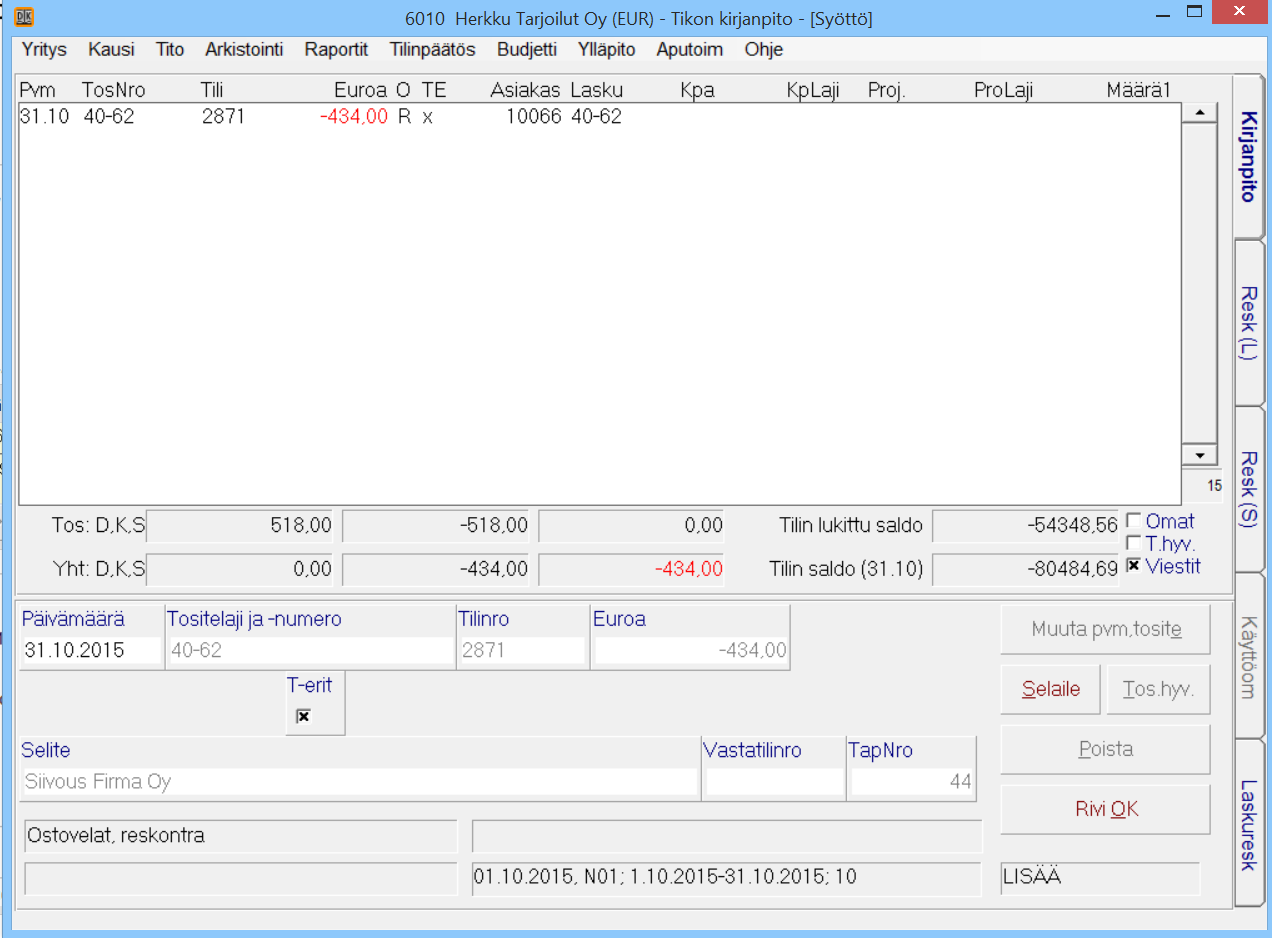Open the Tito menu
The width and height of the screenshot is (1272, 938).
pos(170,49)
